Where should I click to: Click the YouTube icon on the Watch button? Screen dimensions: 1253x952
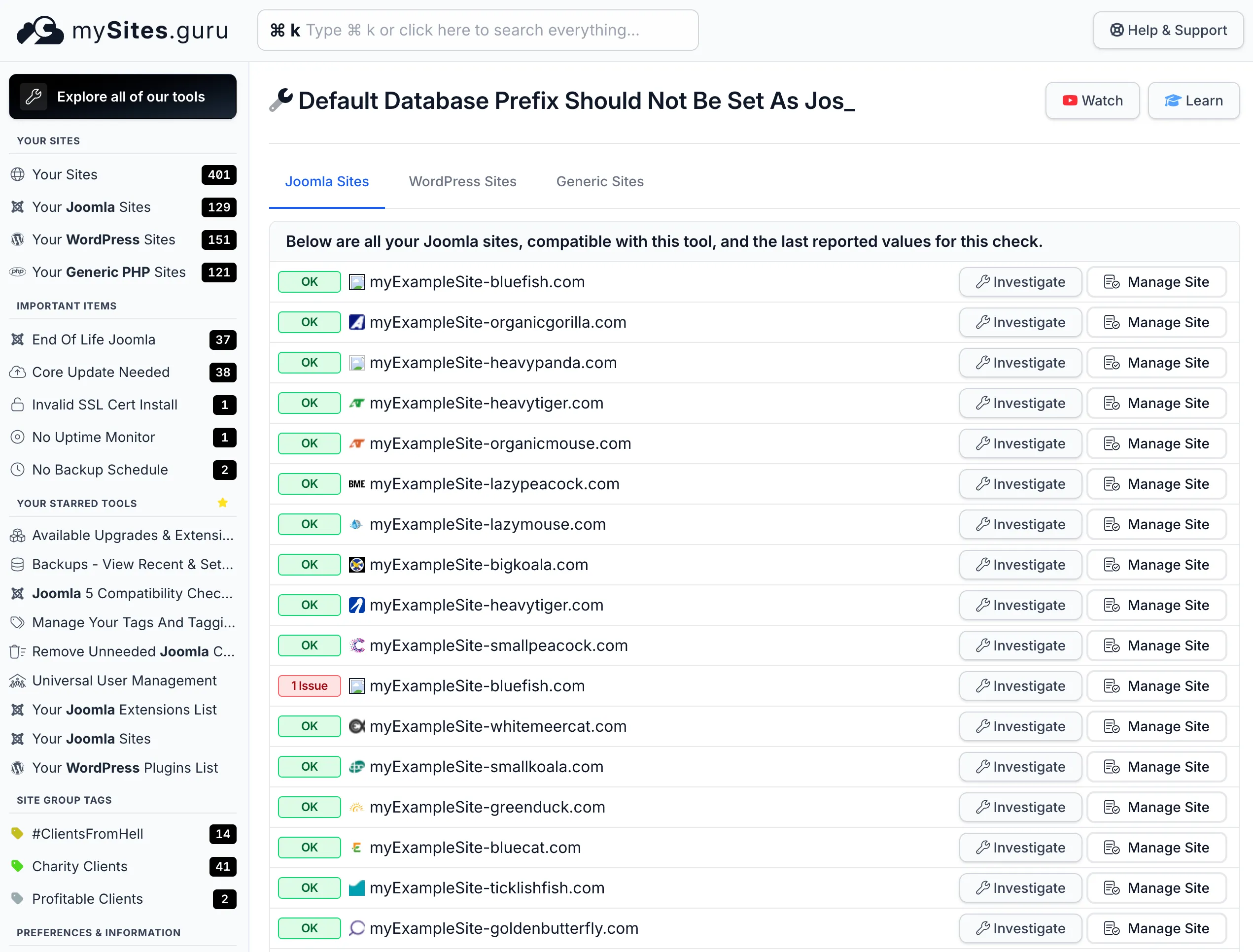[1071, 101]
